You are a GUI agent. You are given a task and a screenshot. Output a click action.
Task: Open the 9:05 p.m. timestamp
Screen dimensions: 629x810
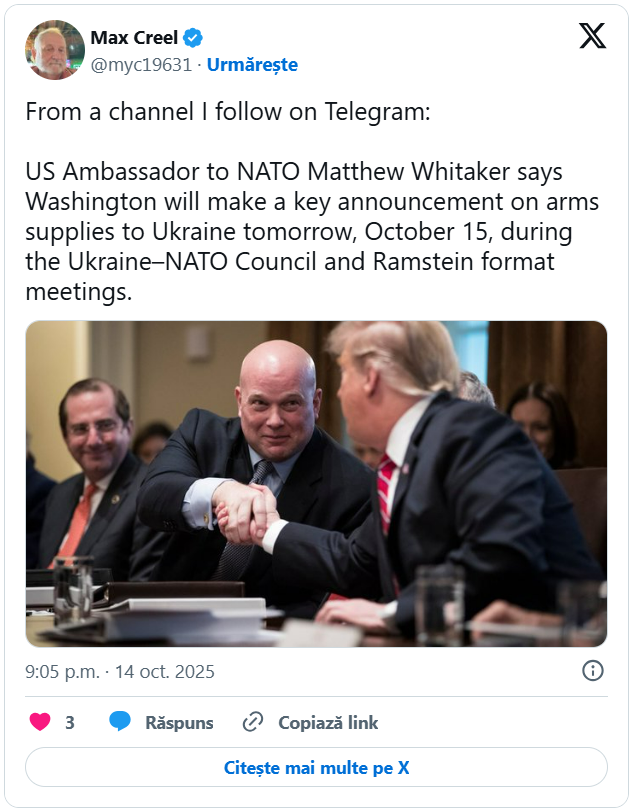click(x=61, y=672)
